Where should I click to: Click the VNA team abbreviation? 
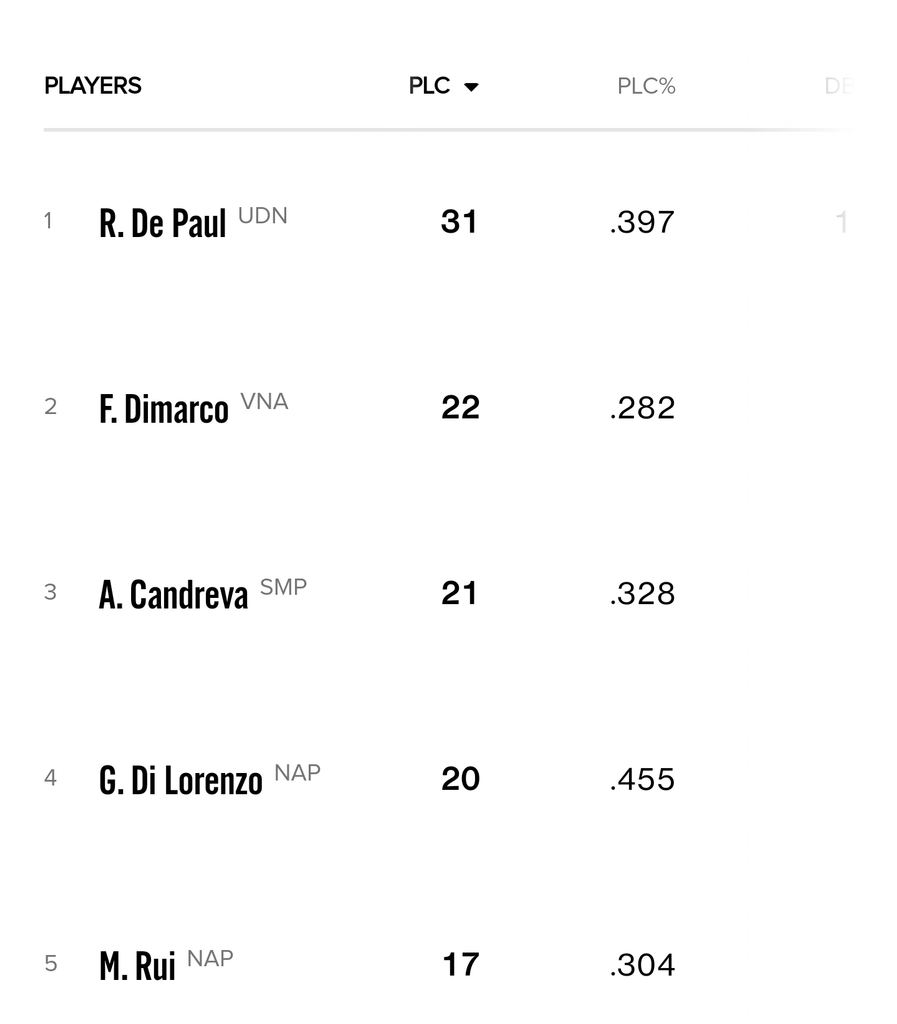tap(264, 401)
